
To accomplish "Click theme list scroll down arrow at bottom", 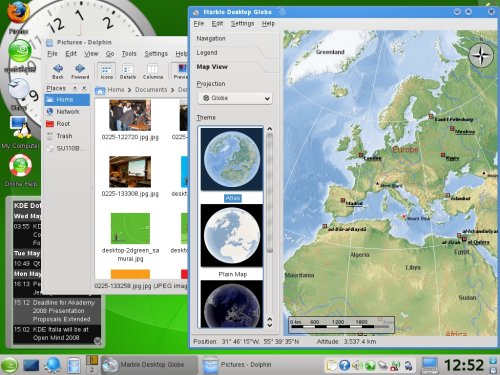I will 270,325.
